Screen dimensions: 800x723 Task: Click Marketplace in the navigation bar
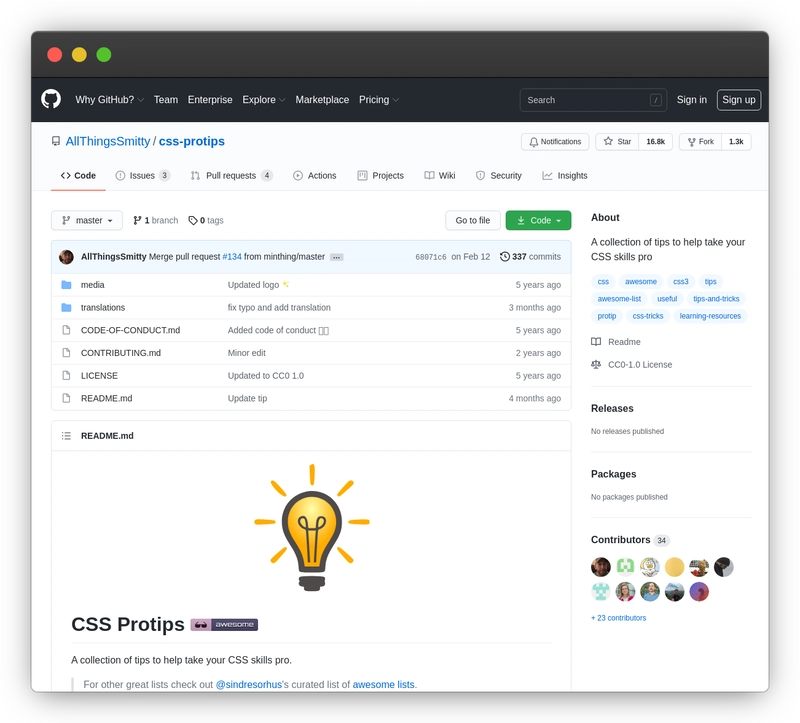(x=322, y=99)
